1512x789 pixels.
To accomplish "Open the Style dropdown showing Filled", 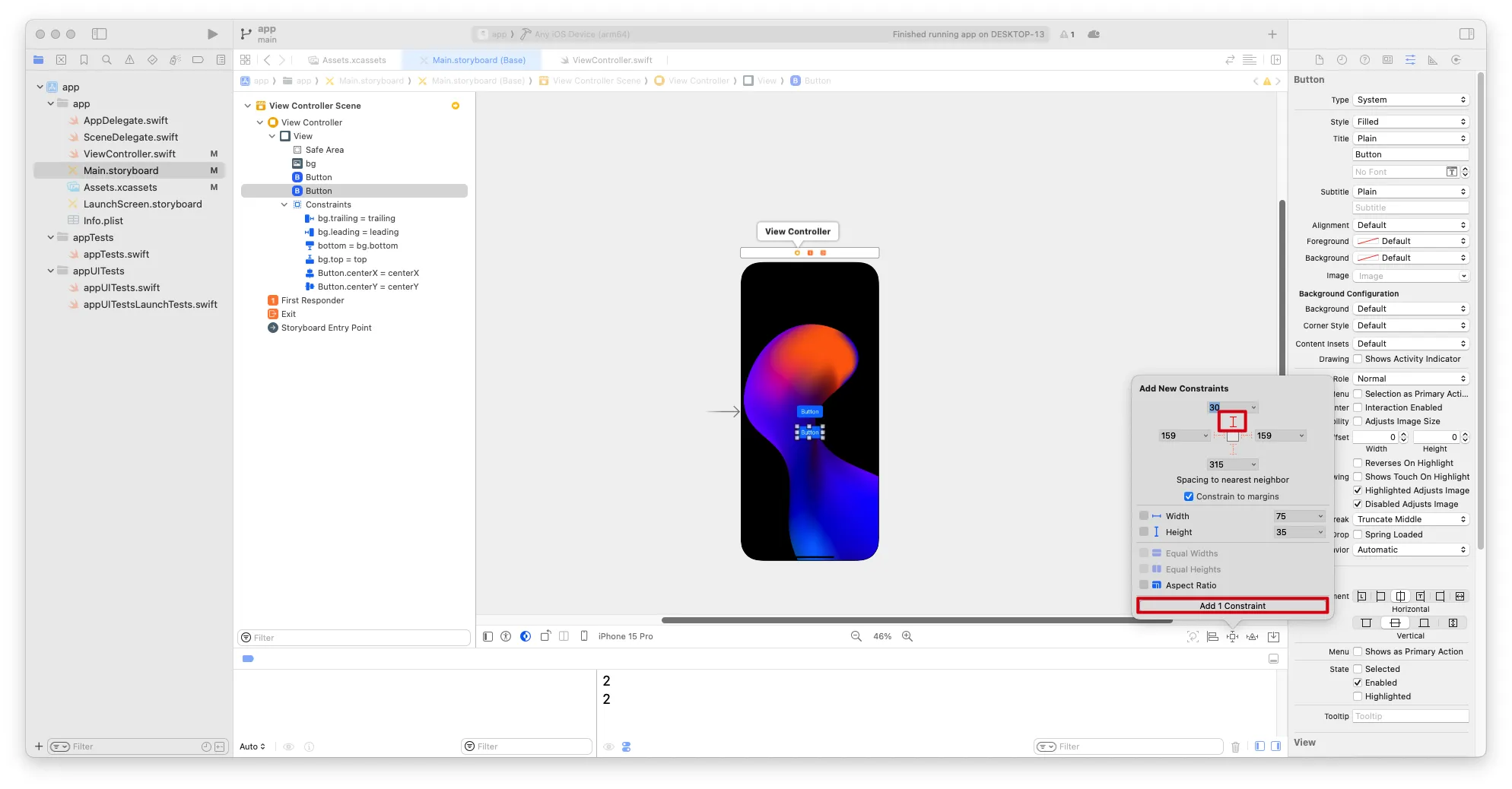I will pos(1411,122).
